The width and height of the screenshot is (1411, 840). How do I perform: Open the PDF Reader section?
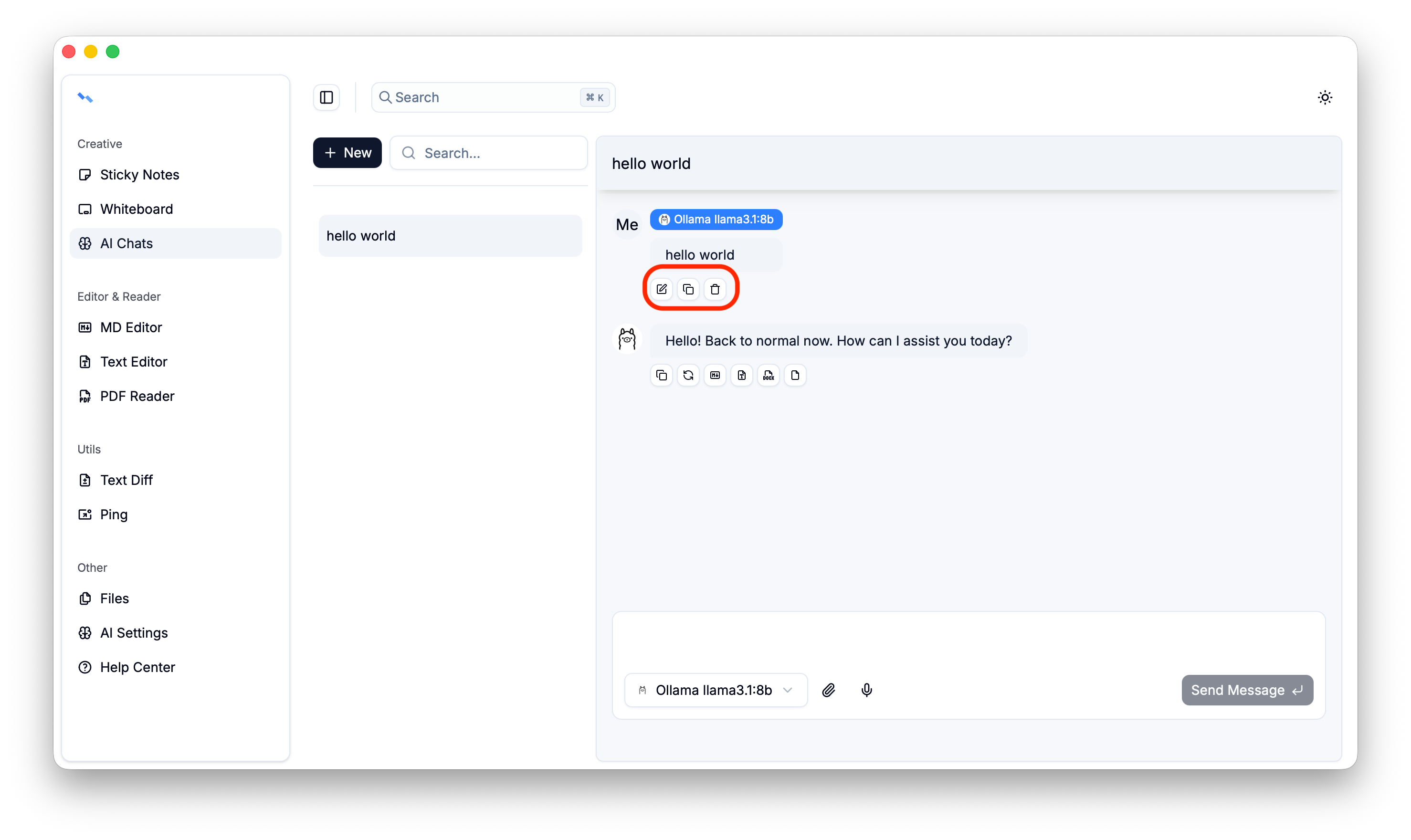[x=137, y=396]
